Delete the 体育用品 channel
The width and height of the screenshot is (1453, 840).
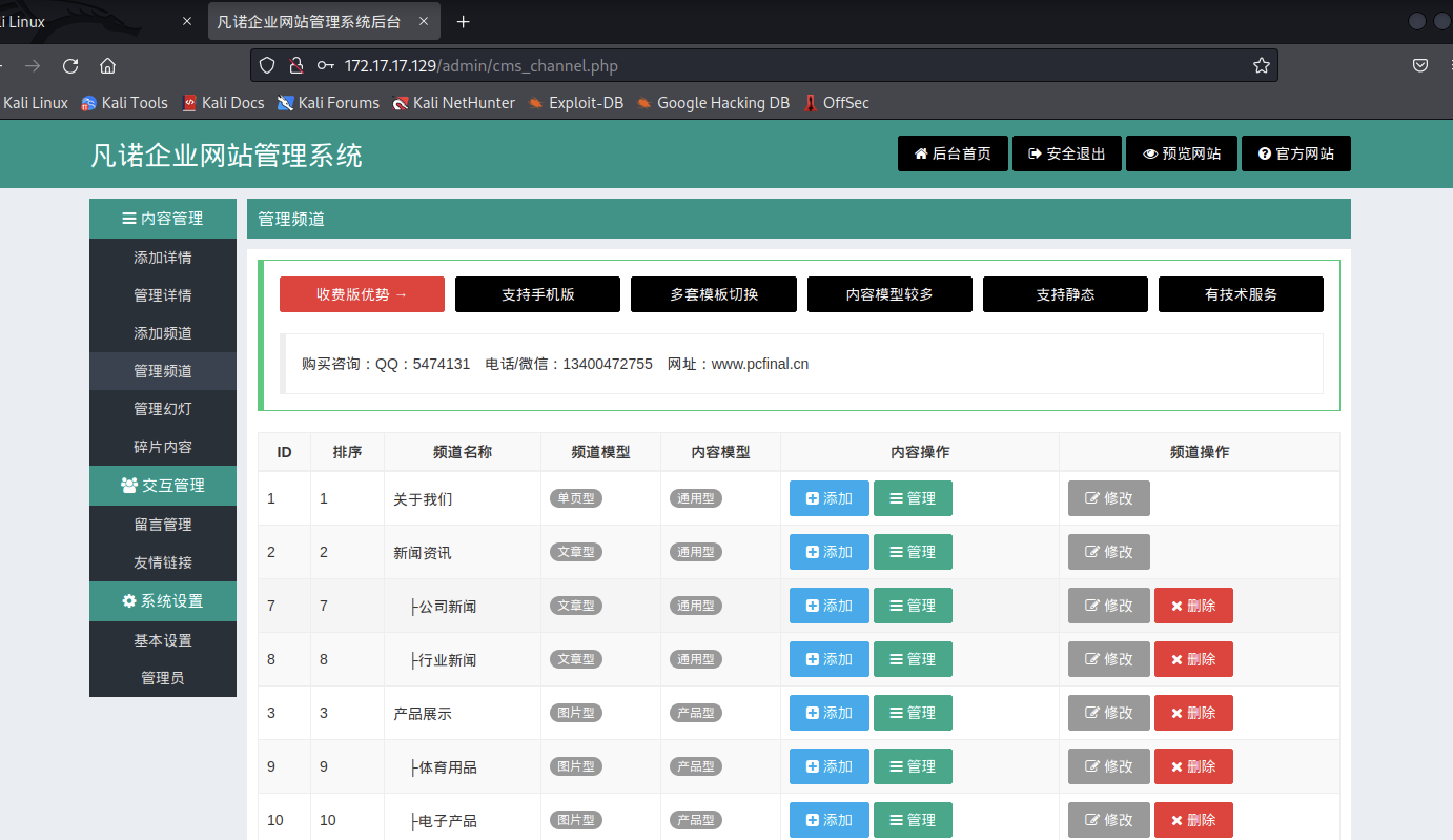click(x=1193, y=766)
